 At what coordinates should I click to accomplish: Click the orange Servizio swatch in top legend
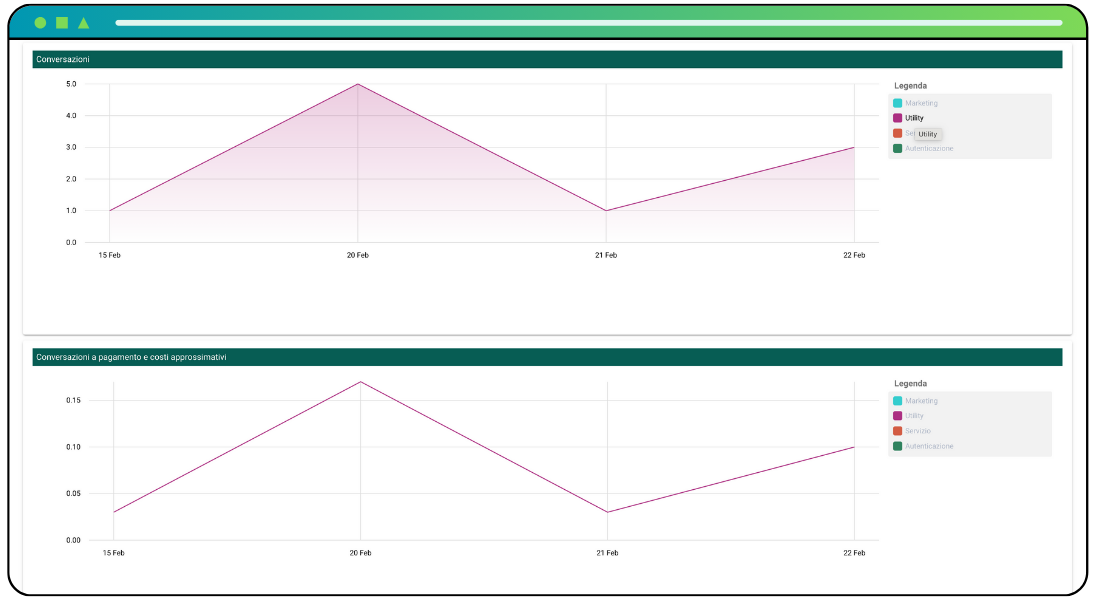897,133
